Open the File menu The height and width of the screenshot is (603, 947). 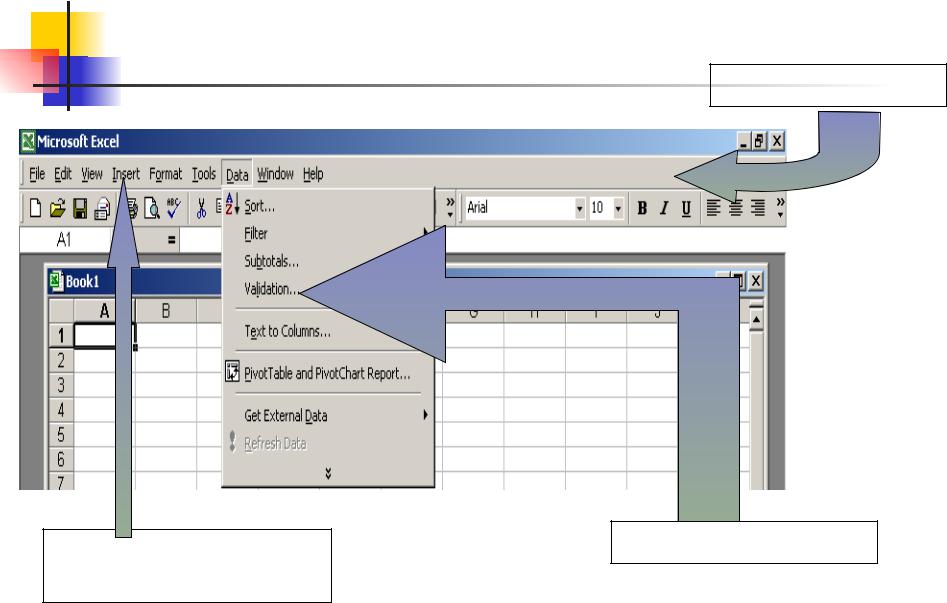pos(37,175)
